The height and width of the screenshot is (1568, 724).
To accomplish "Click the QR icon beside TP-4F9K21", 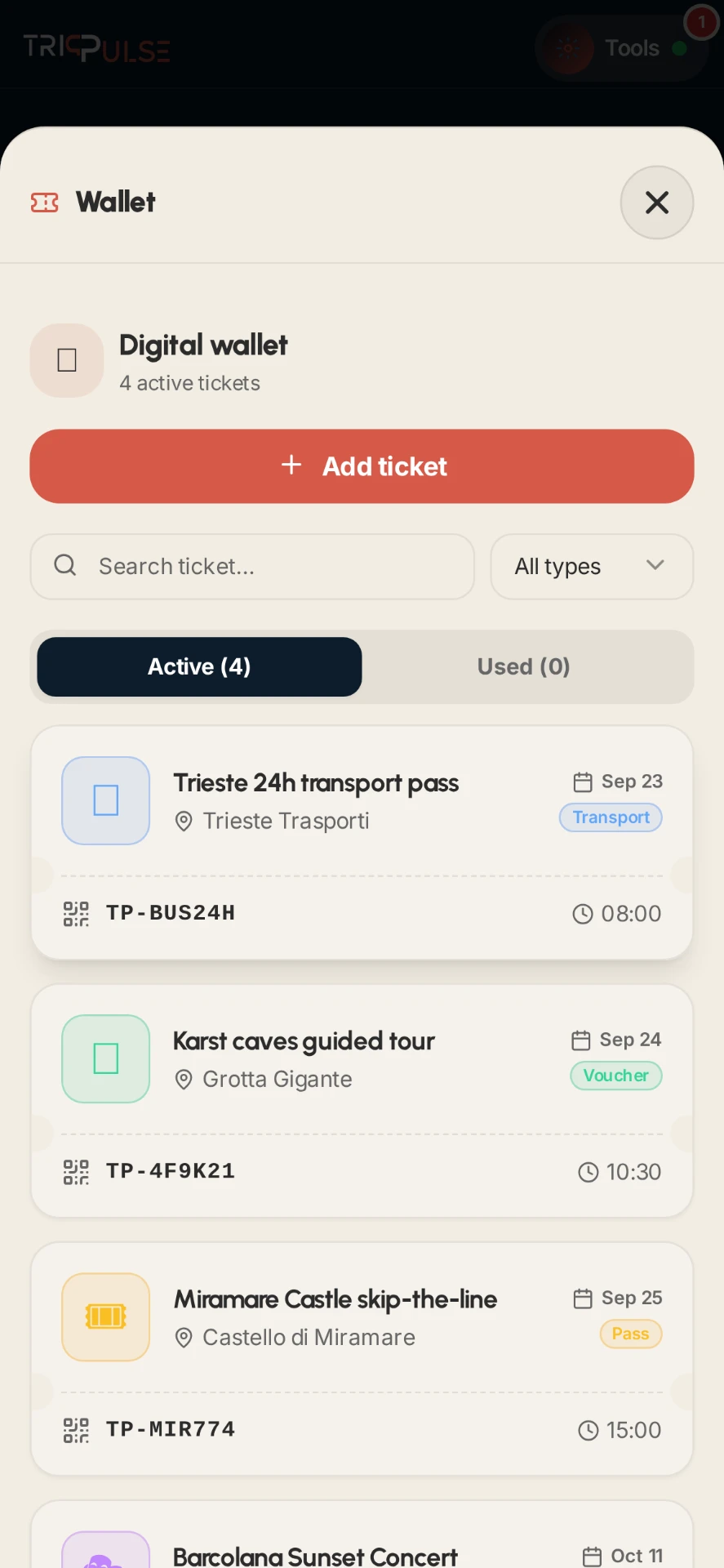I will 76,1172.
